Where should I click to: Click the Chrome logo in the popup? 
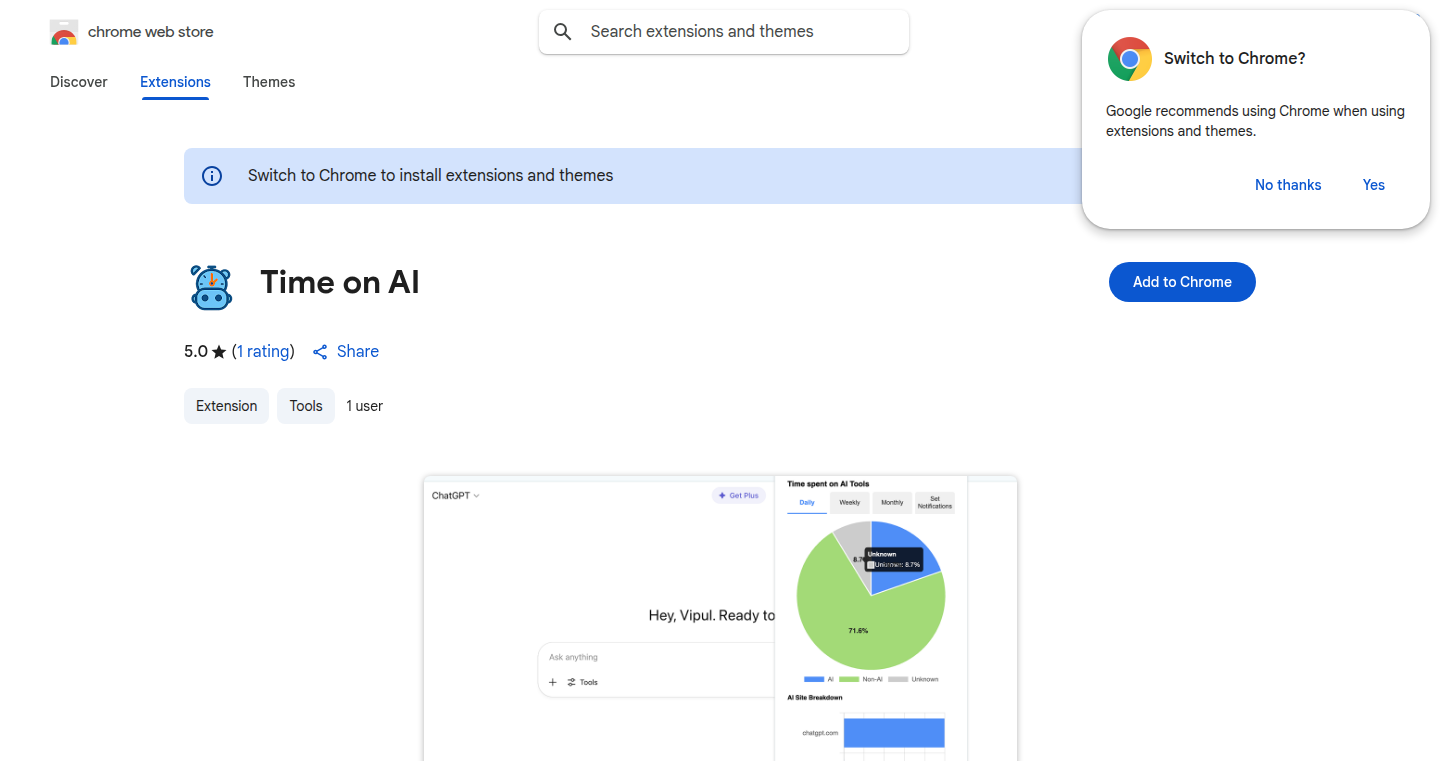coord(1130,59)
